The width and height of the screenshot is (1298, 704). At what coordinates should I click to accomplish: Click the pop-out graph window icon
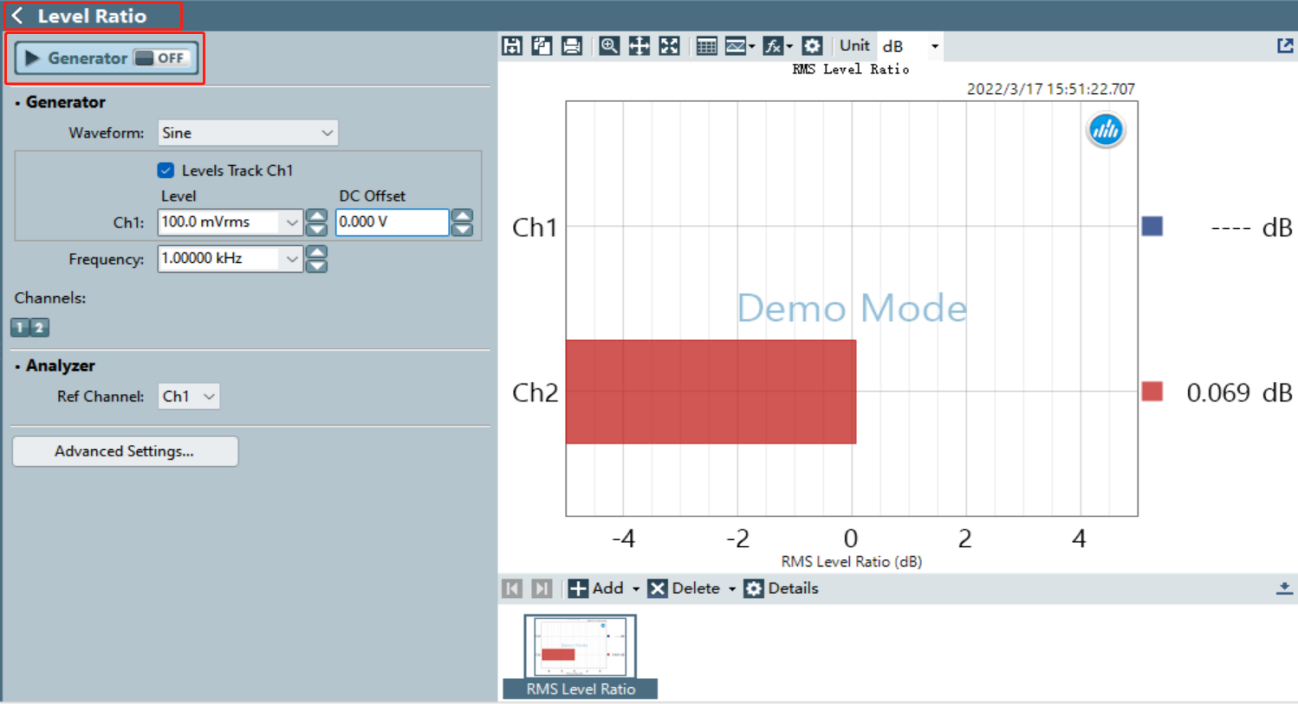1285,46
